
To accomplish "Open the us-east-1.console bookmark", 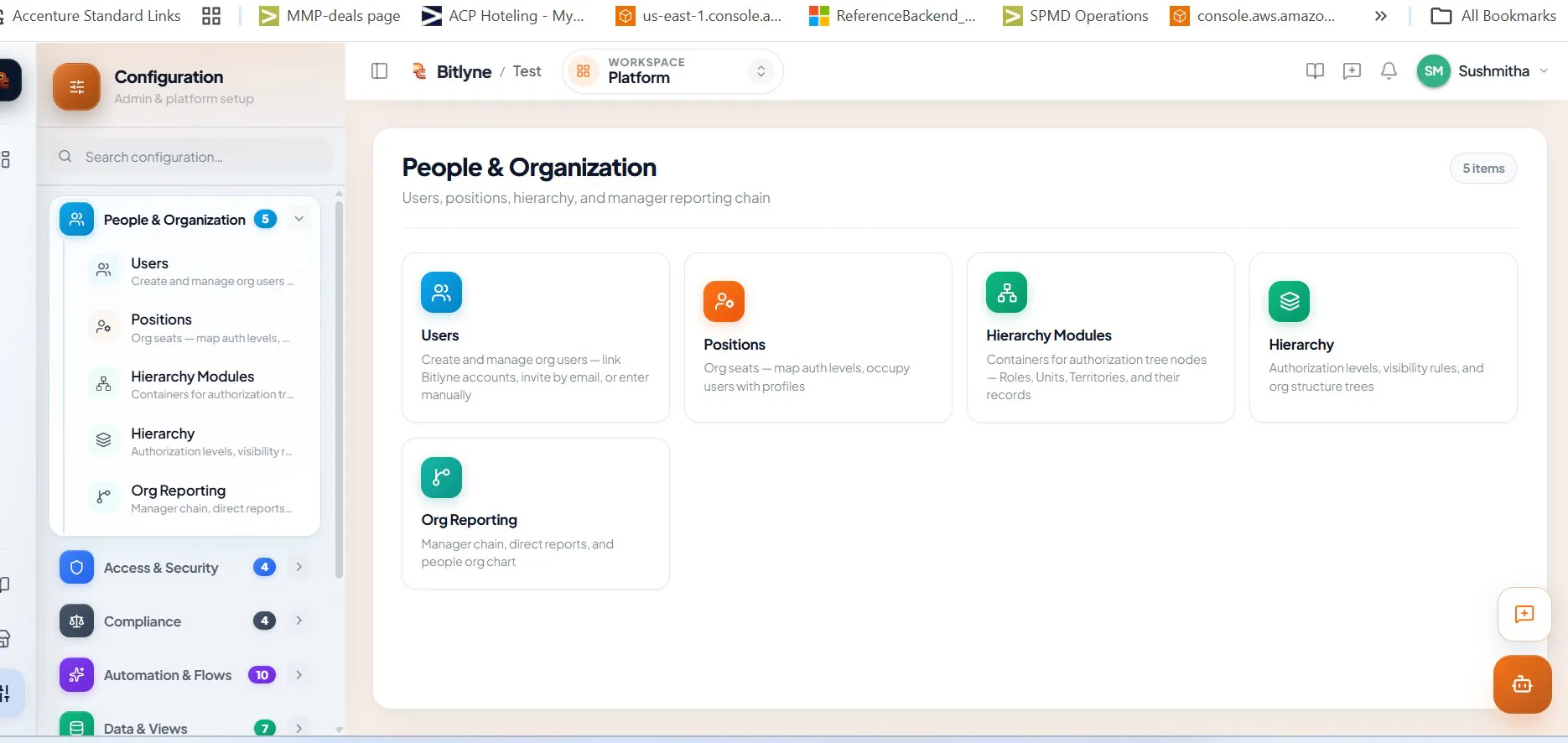I will click(x=698, y=16).
